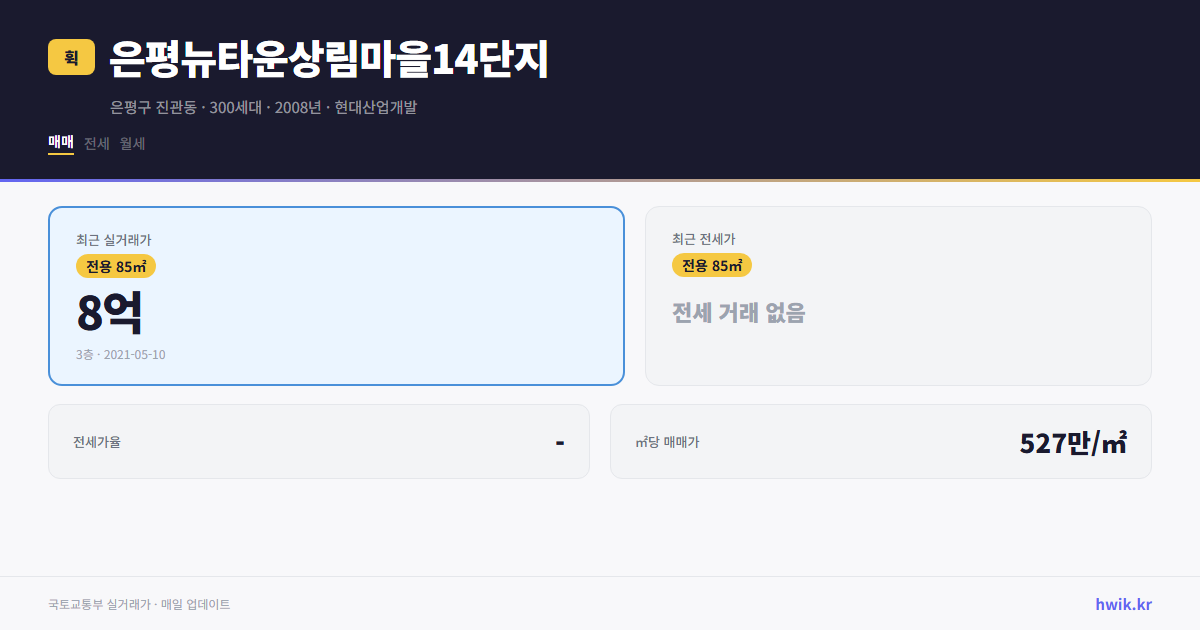Open the 월세 tab
This screenshot has width=1200, height=630.
click(x=131, y=143)
